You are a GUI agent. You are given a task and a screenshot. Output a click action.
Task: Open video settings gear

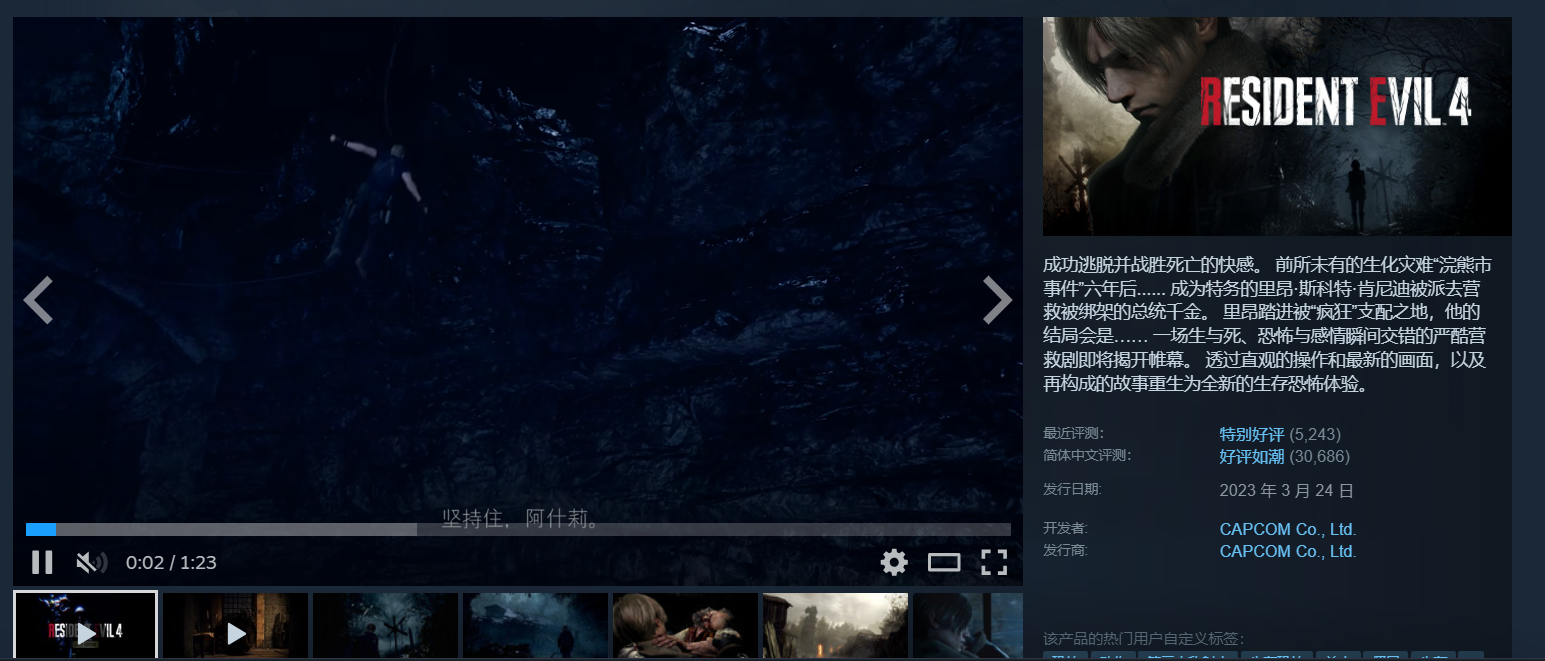click(x=893, y=562)
